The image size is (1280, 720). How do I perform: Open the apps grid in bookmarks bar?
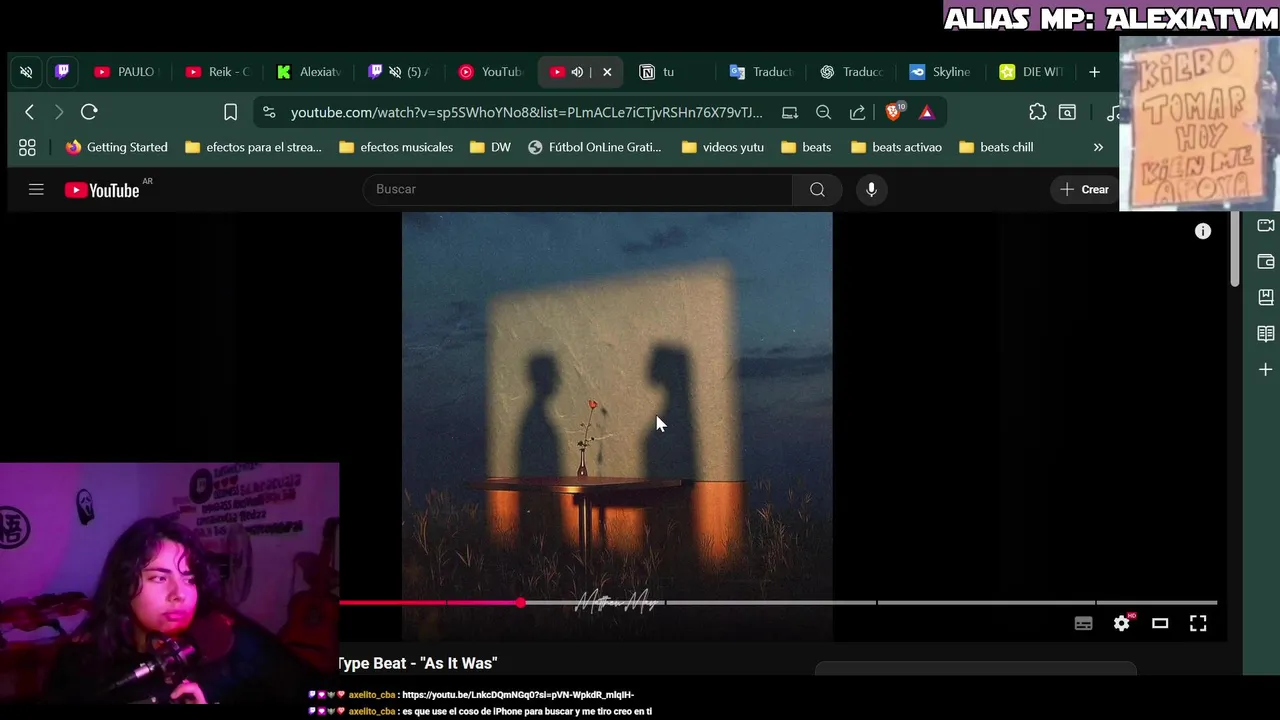click(27, 147)
